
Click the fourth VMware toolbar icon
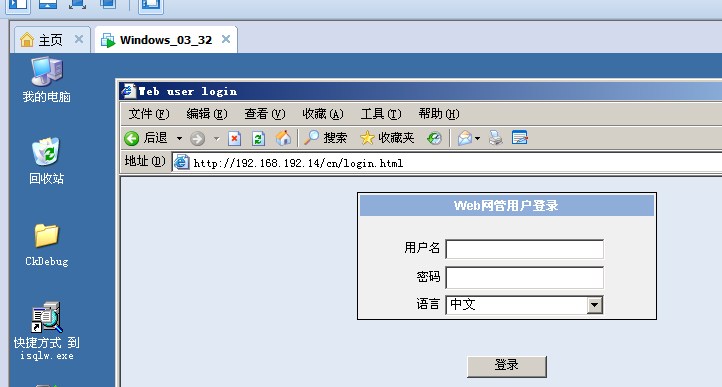pyautogui.click(x=108, y=4)
